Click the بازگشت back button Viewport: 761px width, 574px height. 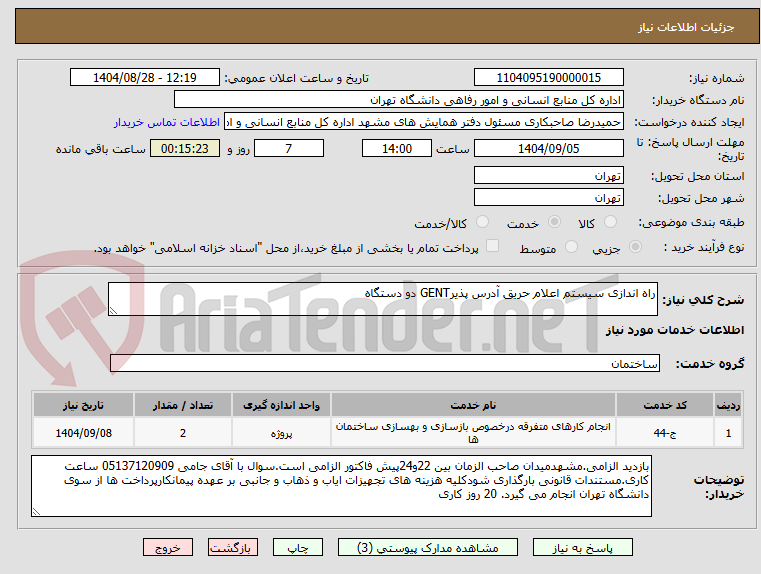pyautogui.click(x=232, y=547)
